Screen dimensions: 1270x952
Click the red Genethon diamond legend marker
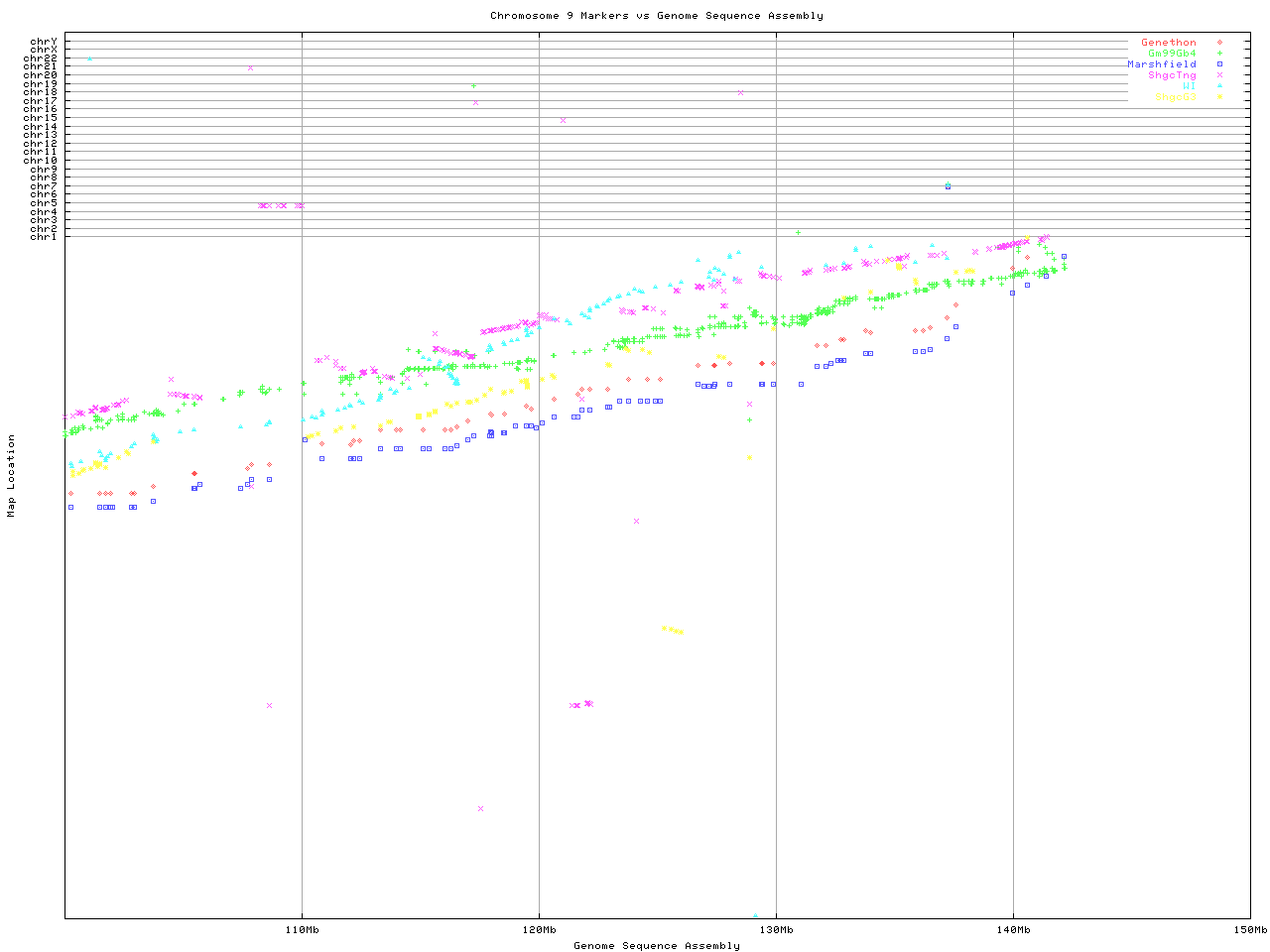click(x=1219, y=43)
